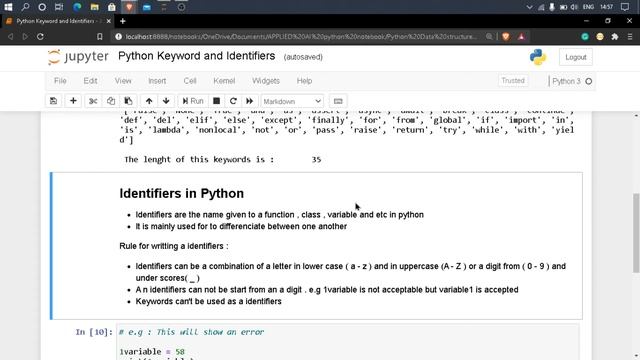640x360 pixels.
Task: Move selected cell up arrow
Action: [x=149, y=101]
